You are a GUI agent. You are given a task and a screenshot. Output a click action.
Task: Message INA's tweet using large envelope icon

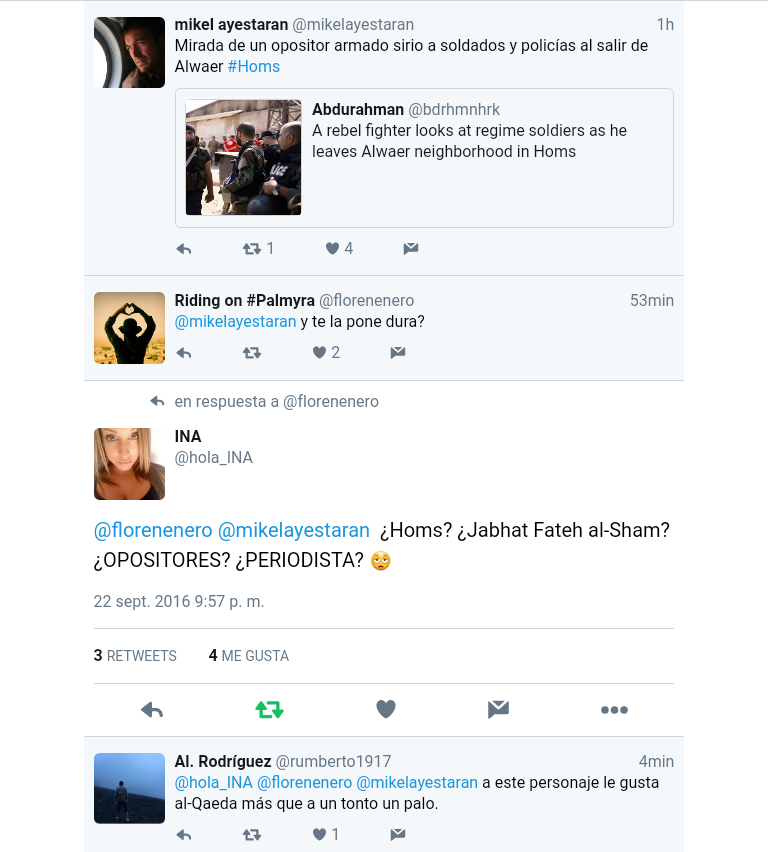click(x=498, y=709)
